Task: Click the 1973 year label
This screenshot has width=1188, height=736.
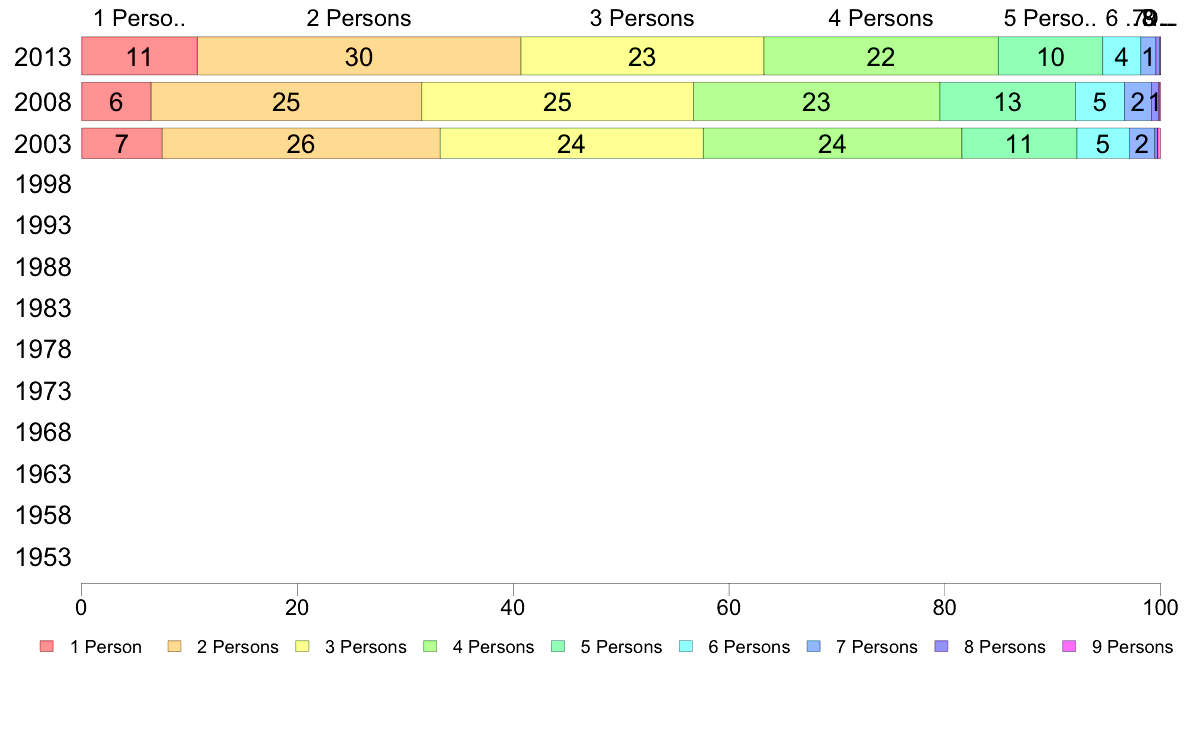Action: (x=43, y=391)
